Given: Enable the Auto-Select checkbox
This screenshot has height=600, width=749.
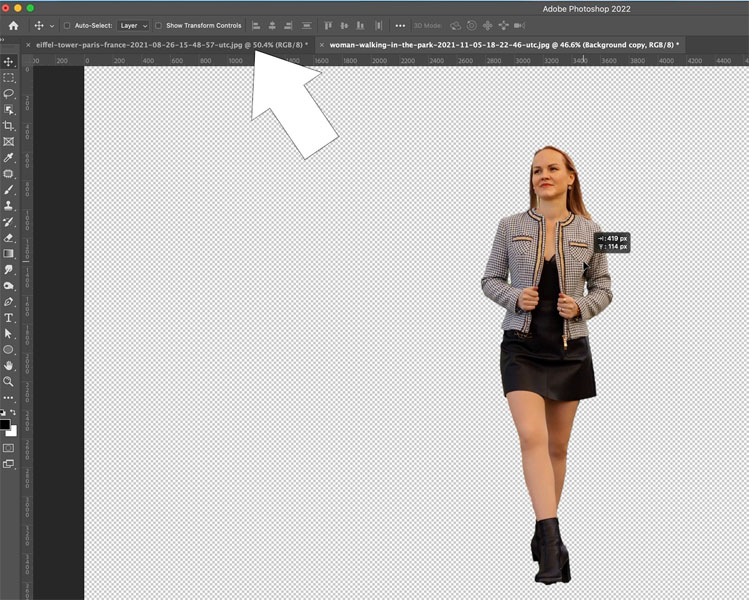Looking at the screenshot, I should [67, 26].
